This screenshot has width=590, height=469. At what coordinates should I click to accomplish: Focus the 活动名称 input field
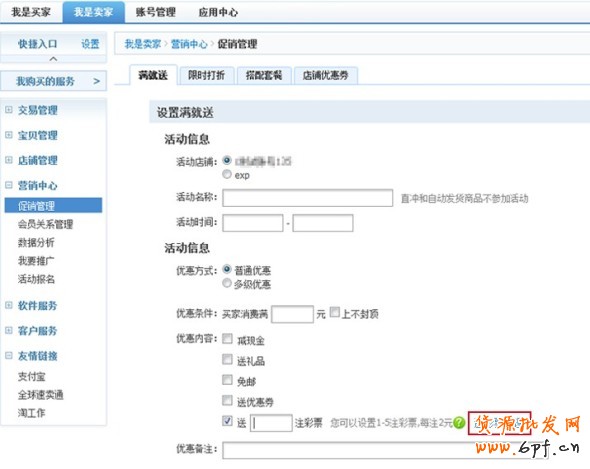(x=307, y=198)
